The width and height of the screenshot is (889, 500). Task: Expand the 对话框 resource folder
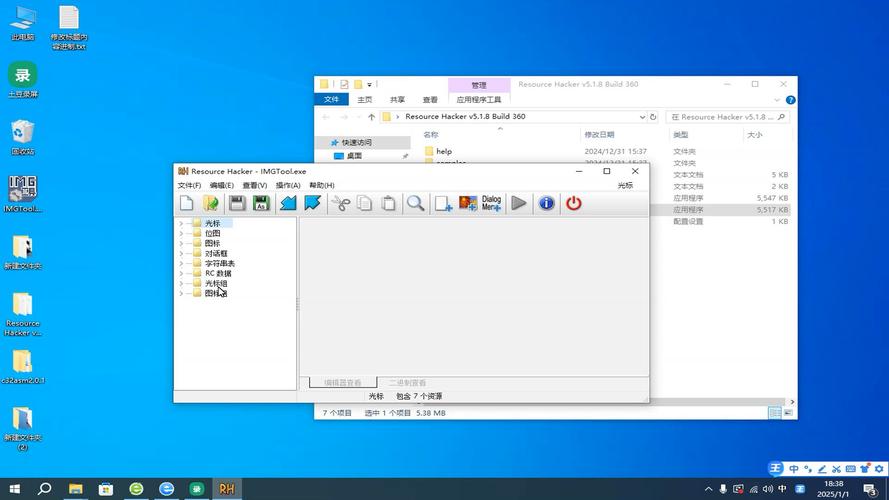click(x=182, y=253)
